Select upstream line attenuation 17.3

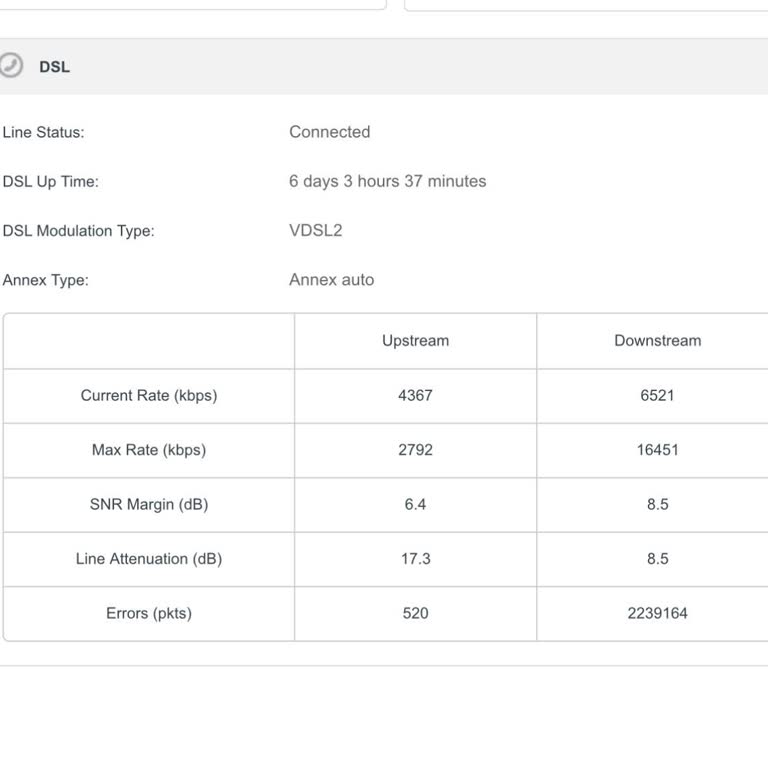pos(415,559)
